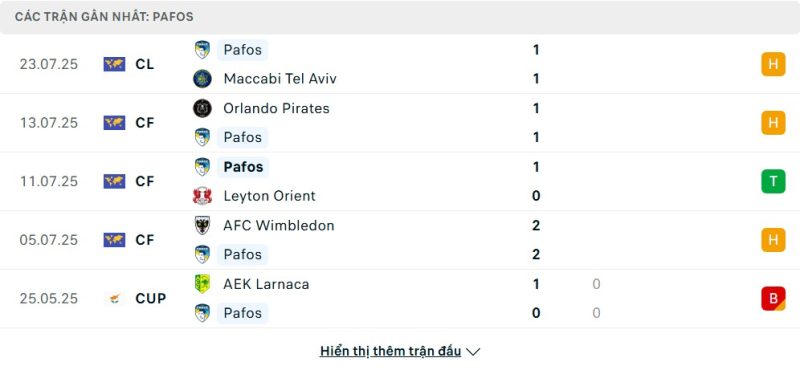Open the Pafos team name on 11.07.25 match
This screenshot has height=374, width=800.
tap(243, 167)
